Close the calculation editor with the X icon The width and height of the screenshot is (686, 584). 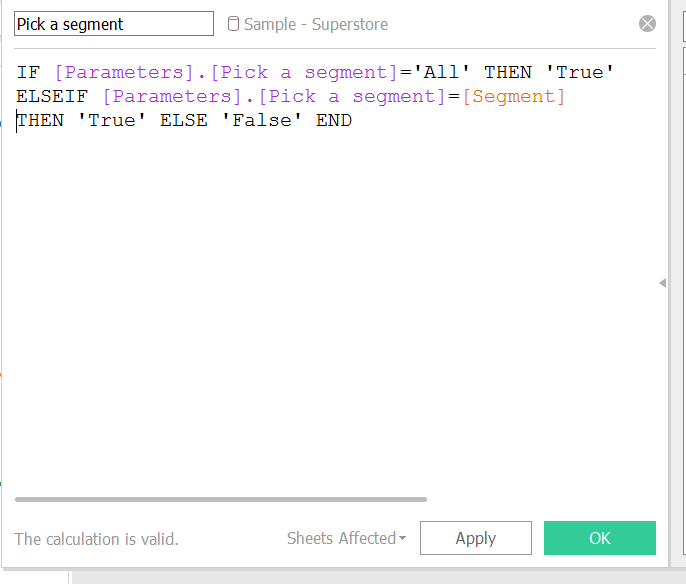648,24
